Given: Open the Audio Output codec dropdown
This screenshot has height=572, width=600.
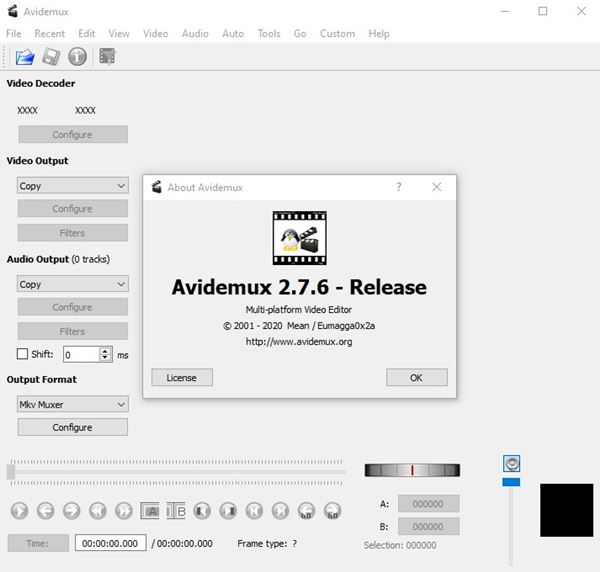Looking at the screenshot, I should [73, 284].
